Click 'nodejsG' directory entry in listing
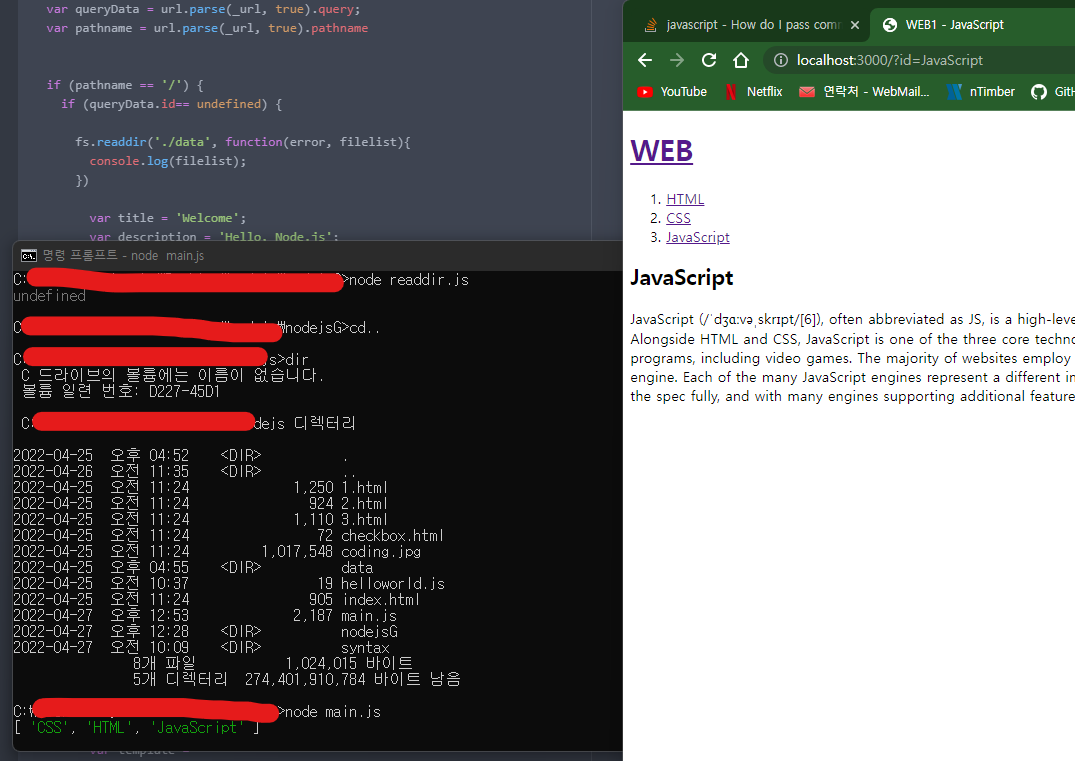 click(369, 632)
